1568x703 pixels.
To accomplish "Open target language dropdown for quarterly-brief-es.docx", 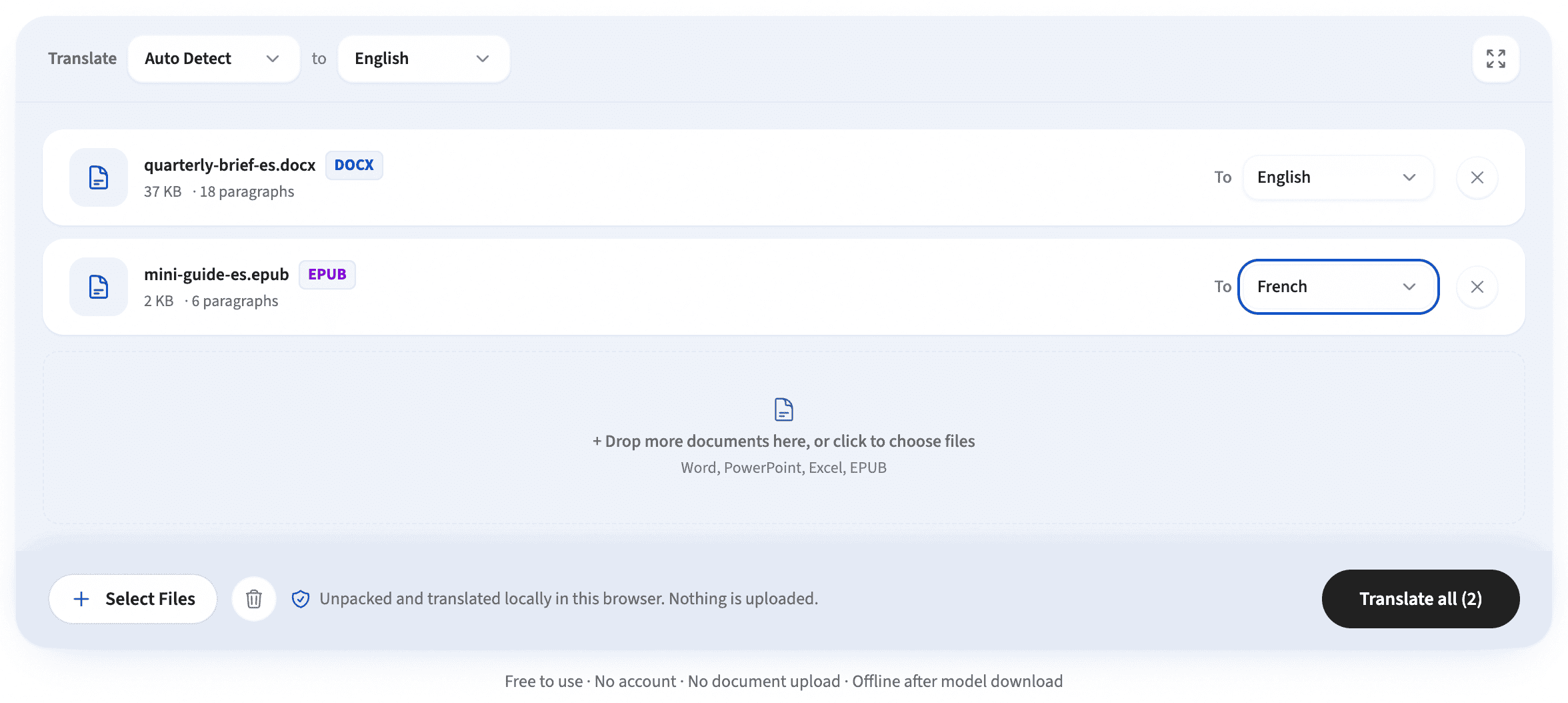I will point(1339,177).
